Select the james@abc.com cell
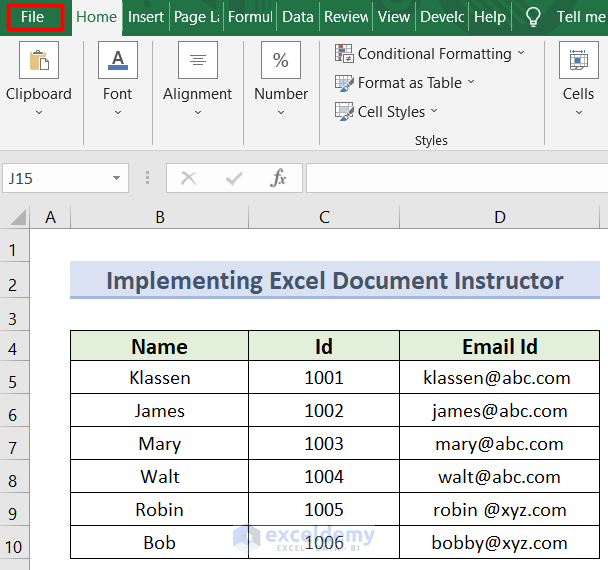608x570 pixels. coord(499,410)
